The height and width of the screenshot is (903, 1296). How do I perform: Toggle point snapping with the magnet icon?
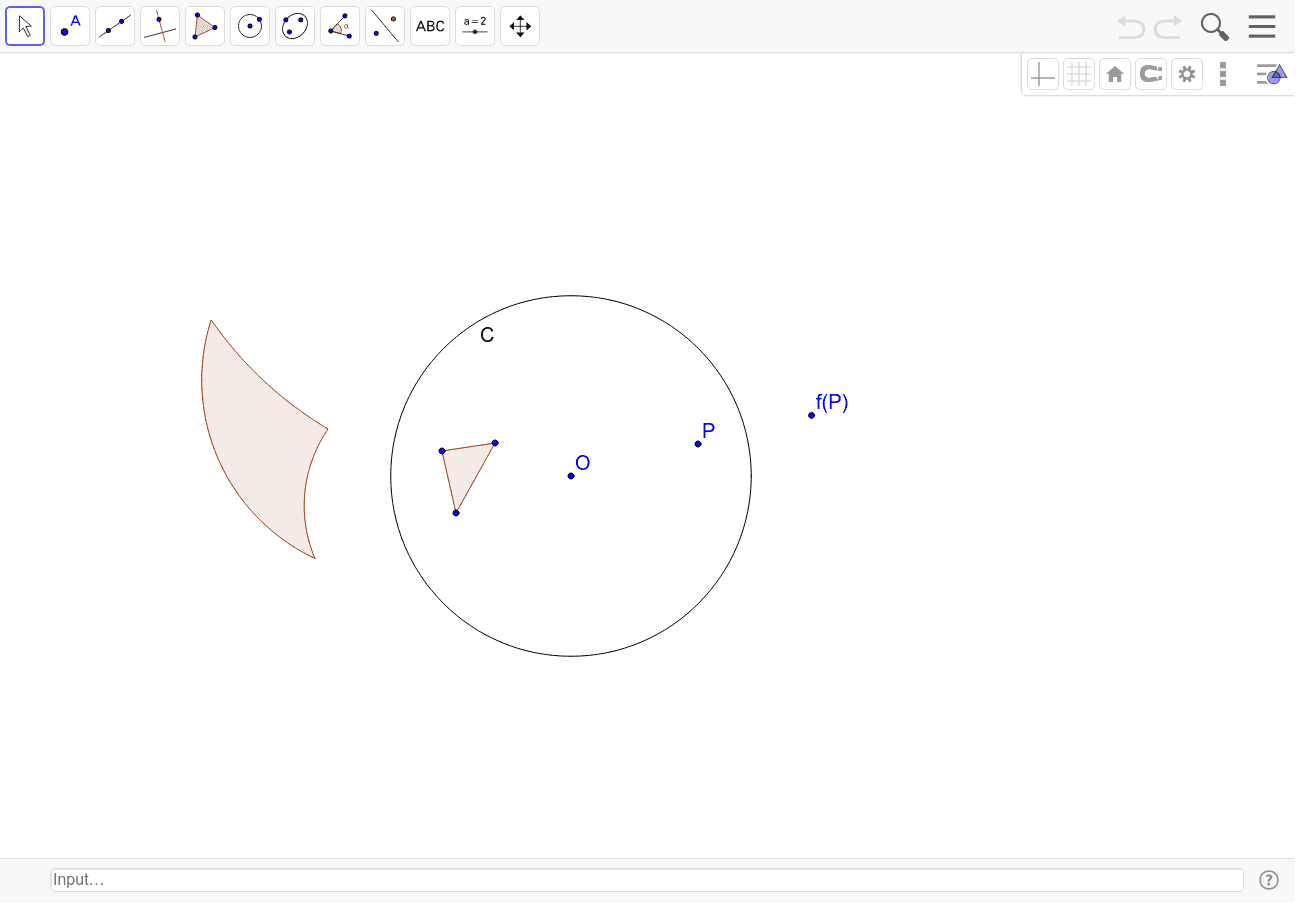click(1150, 73)
